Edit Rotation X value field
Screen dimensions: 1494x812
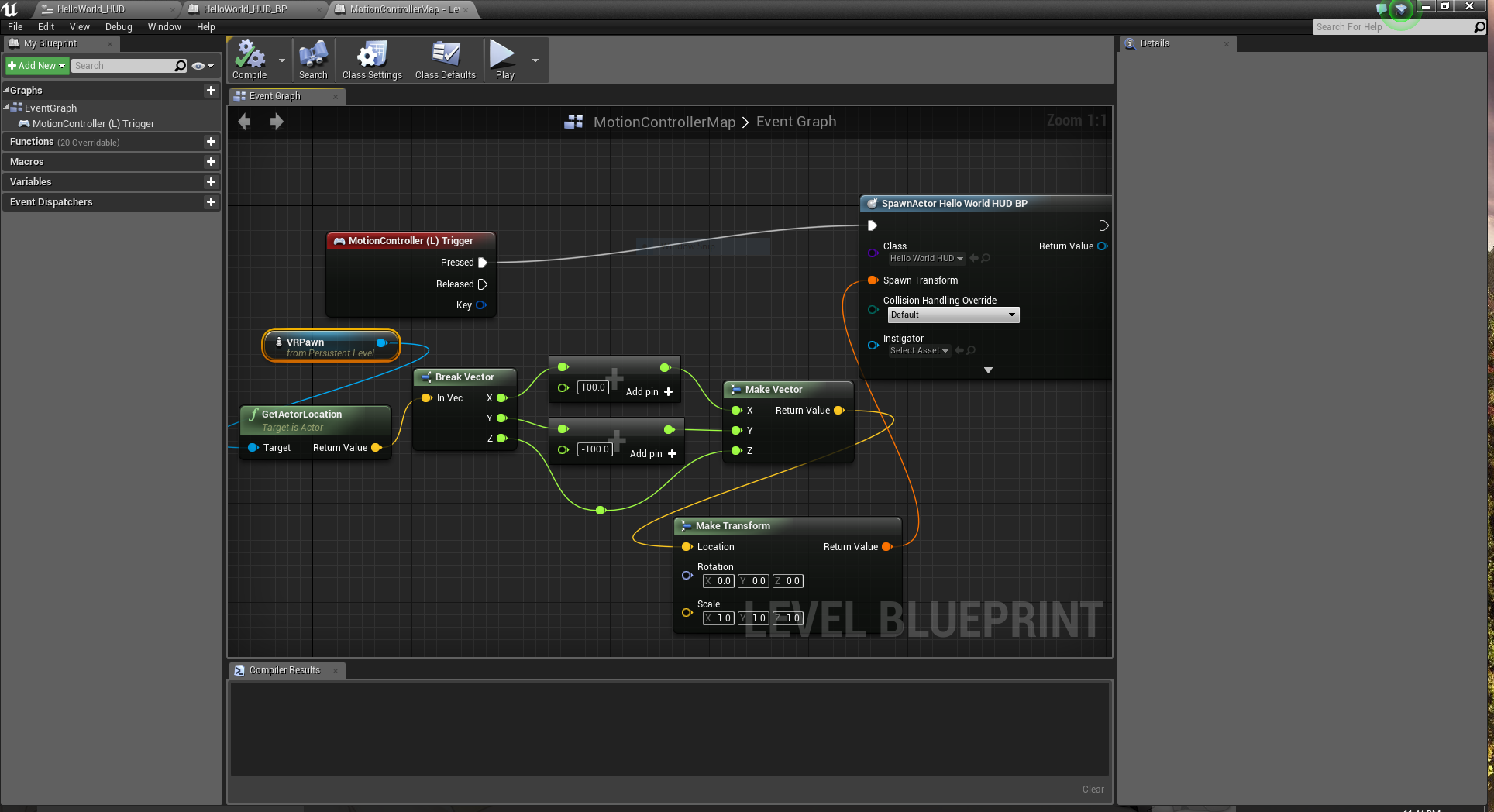(x=718, y=581)
